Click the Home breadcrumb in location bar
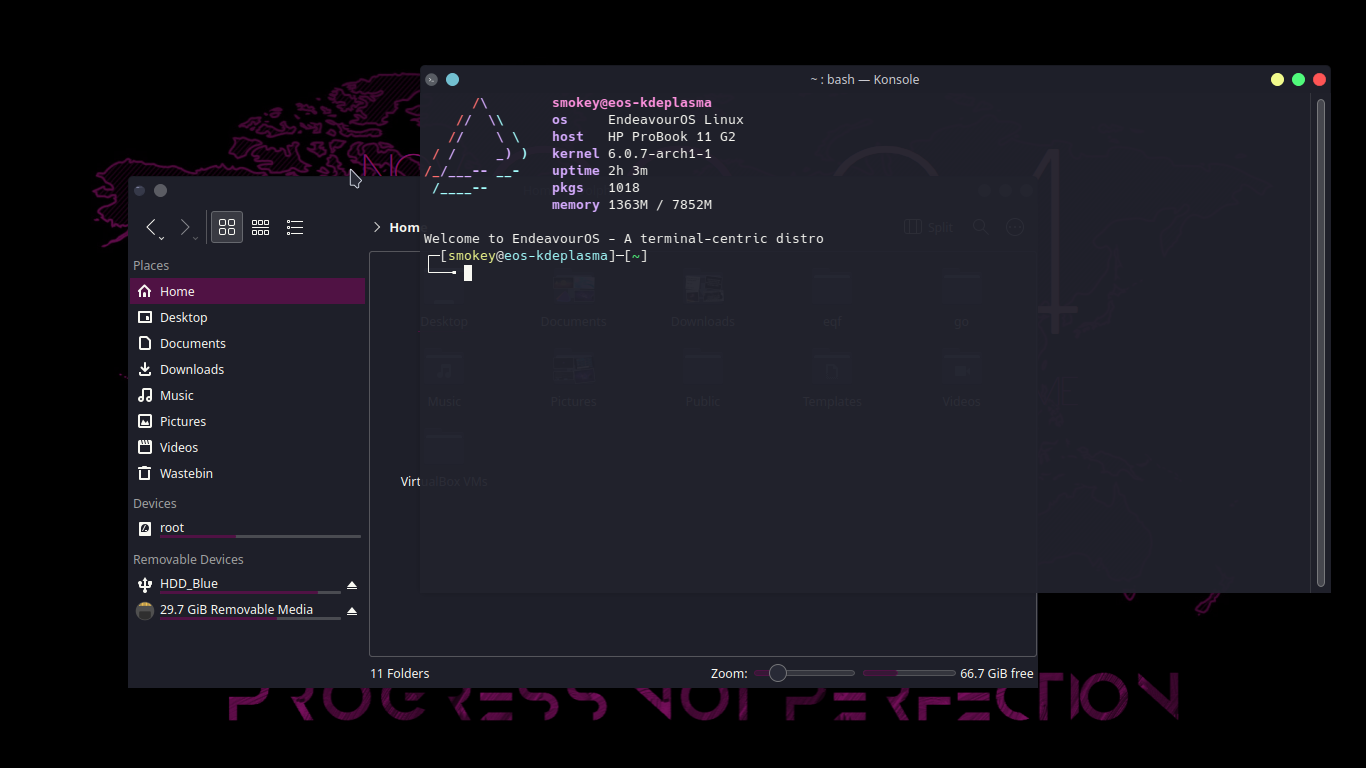Screen dimensions: 1366x768 [405, 228]
